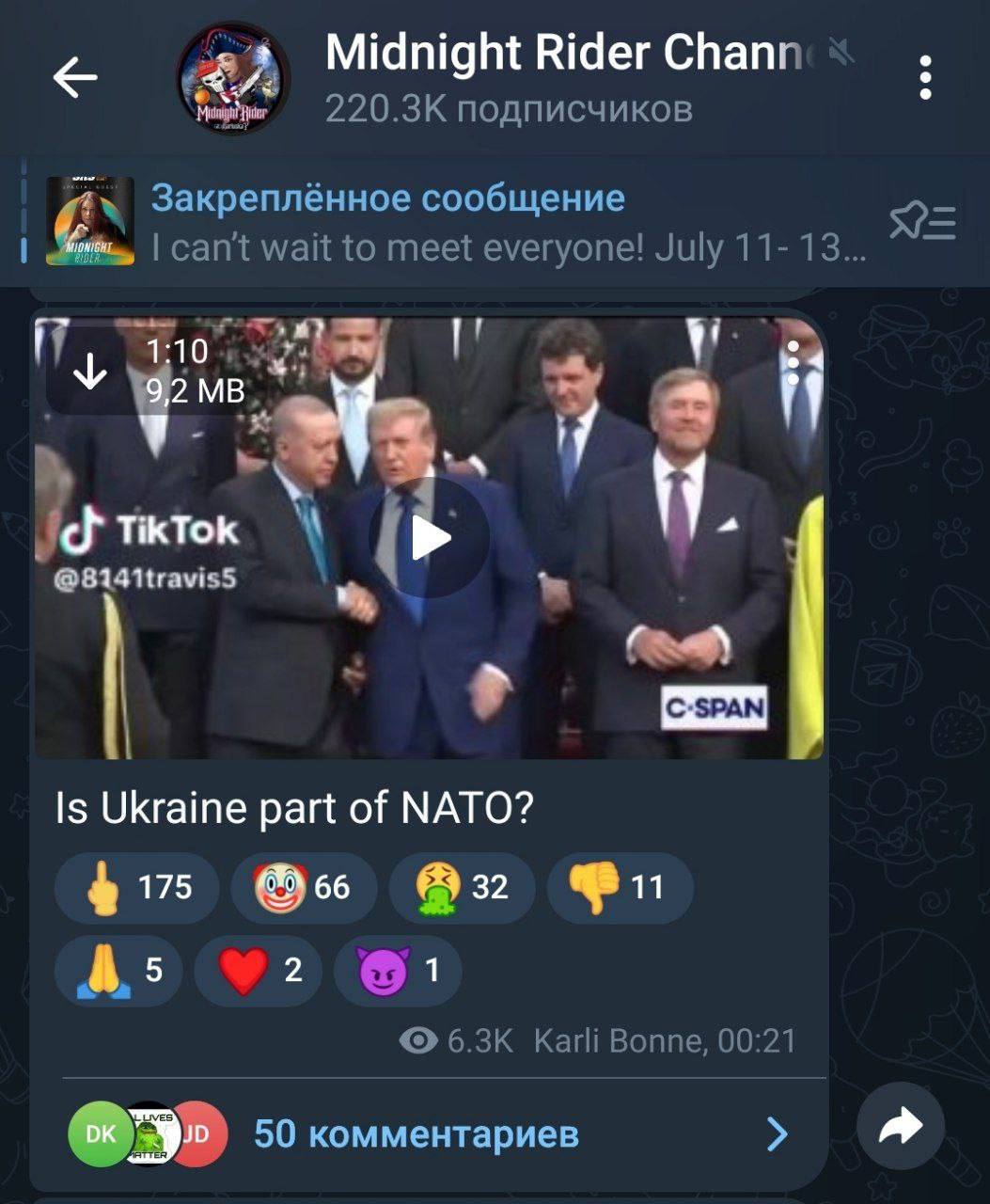The height and width of the screenshot is (1204, 990).
Task: Add red heart reaction with 2
Action: click(258, 971)
